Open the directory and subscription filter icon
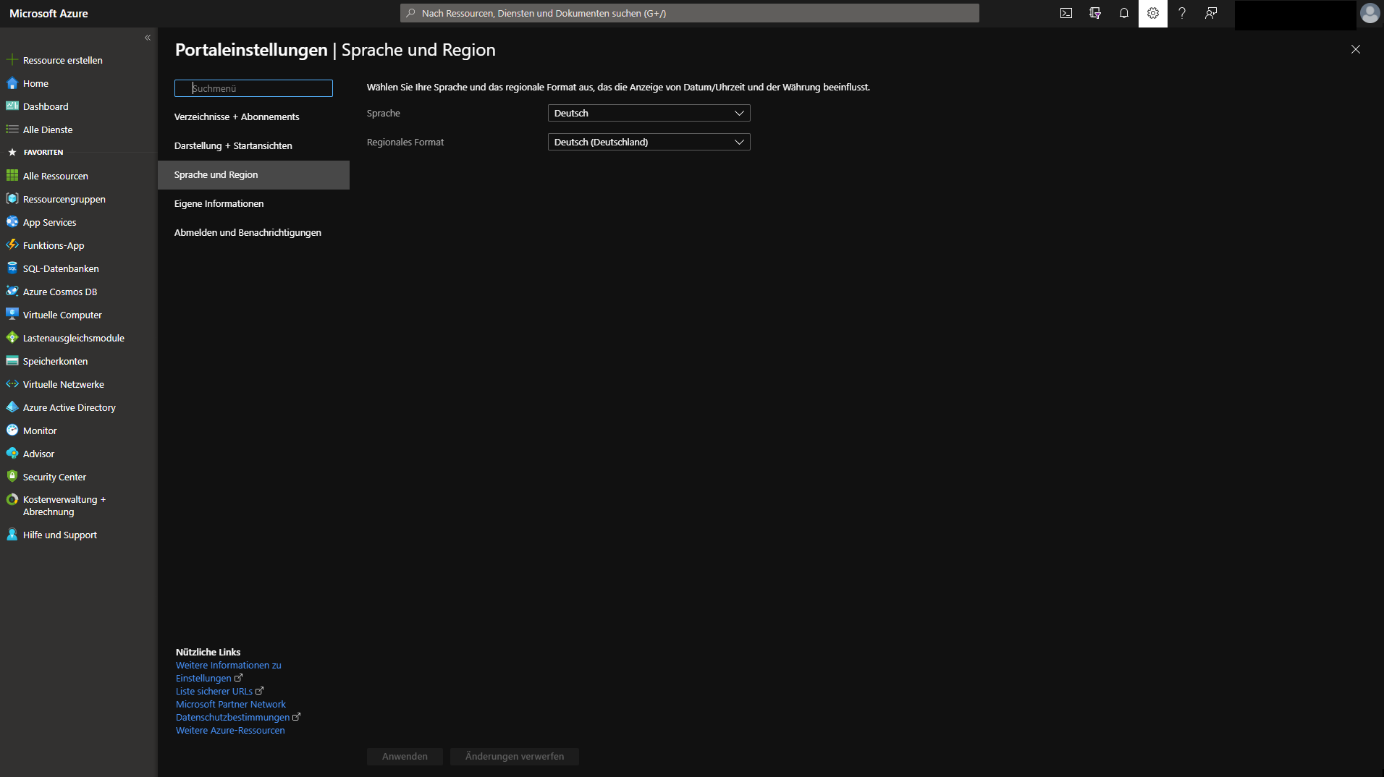This screenshot has width=1384, height=777. point(1095,13)
